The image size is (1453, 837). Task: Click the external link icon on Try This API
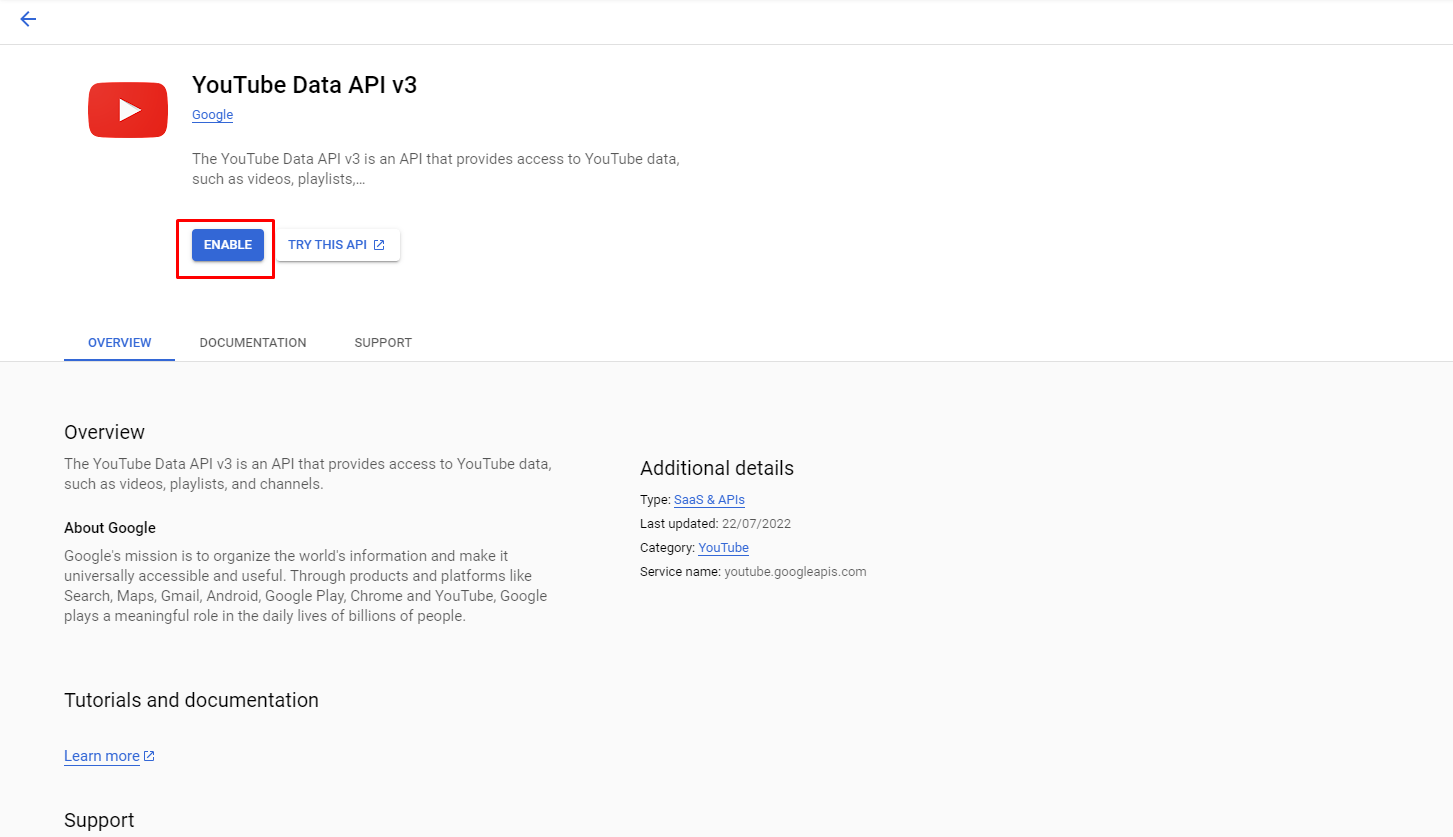pyautogui.click(x=379, y=245)
